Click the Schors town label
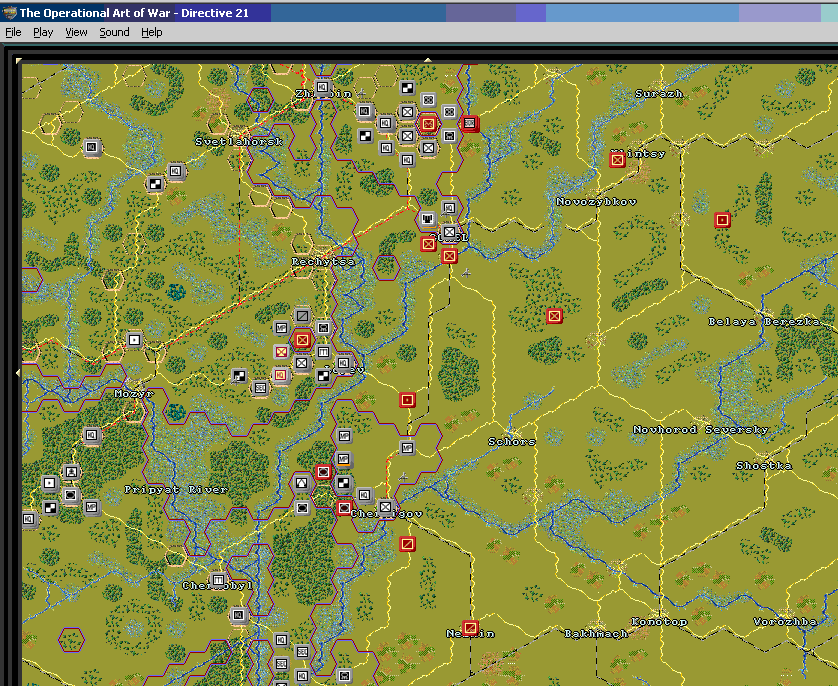 pos(512,442)
